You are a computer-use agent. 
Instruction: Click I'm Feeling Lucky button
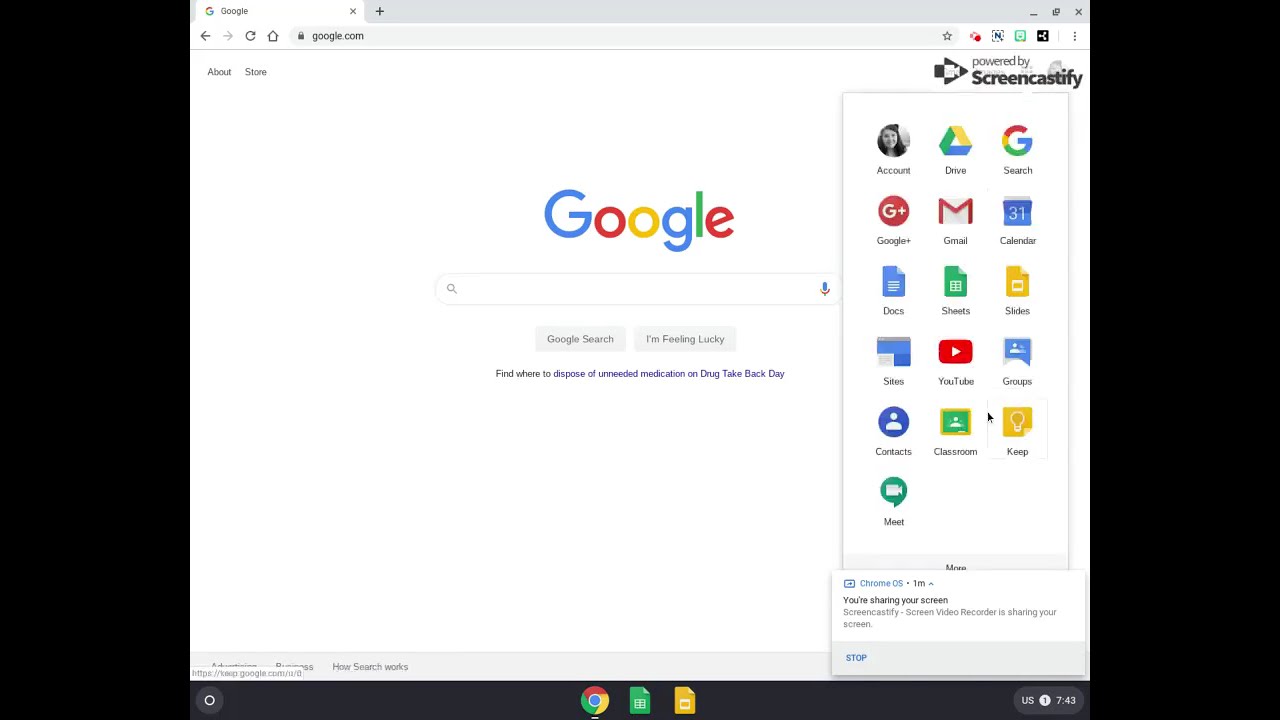point(685,339)
